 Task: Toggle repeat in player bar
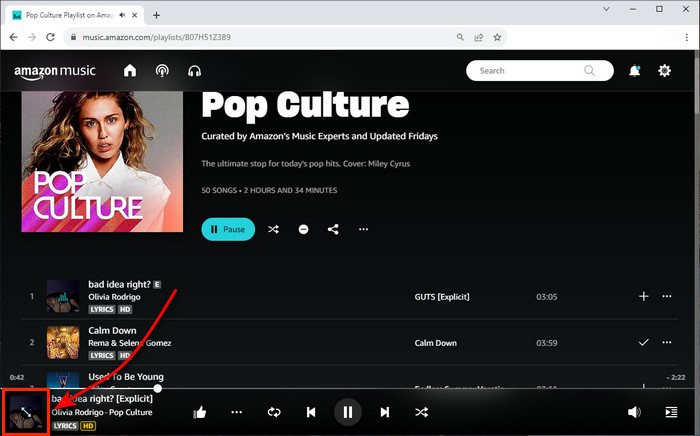(274, 412)
